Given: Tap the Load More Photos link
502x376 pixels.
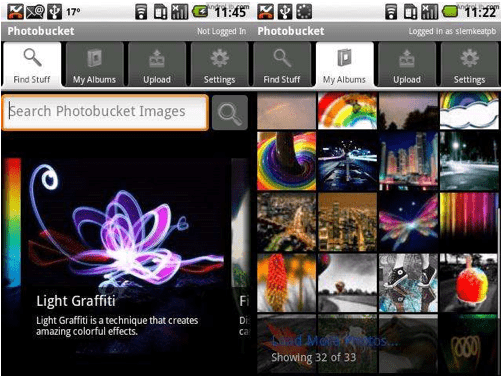Looking at the screenshot, I should [334, 341].
